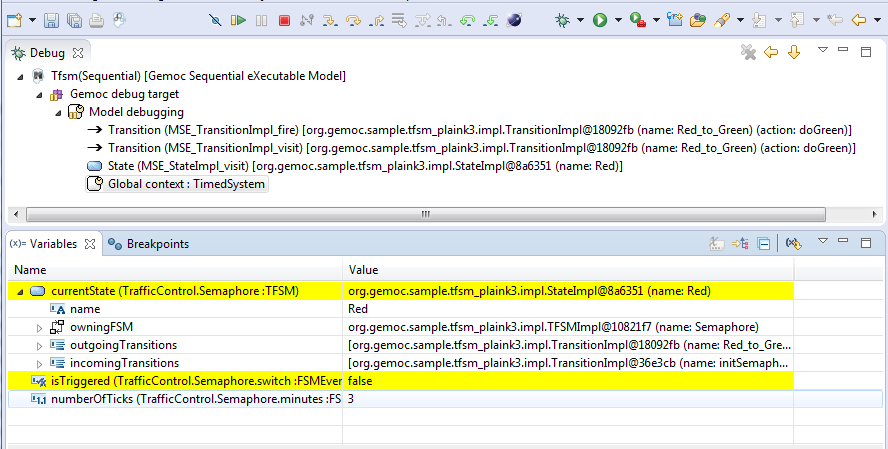Click the Debug view horizontal scrollbar
Viewport: 888px width, 449px height.
[x=425, y=214]
